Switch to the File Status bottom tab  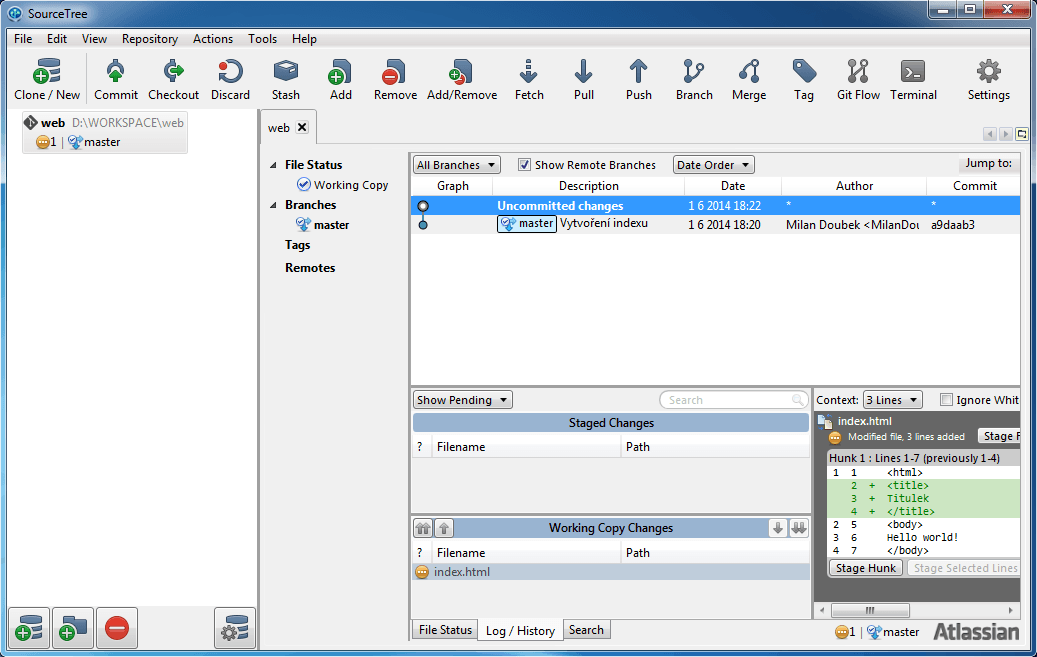click(445, 630)
